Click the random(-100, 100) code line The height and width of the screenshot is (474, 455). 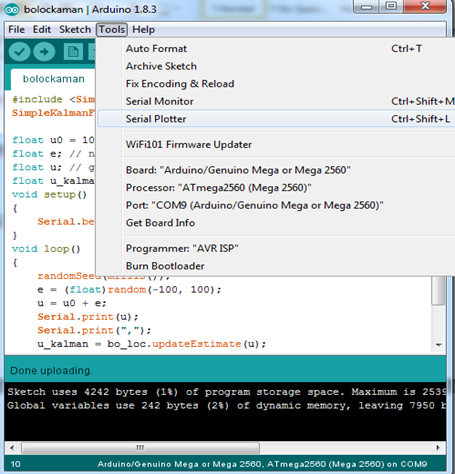tap(129, 290)
